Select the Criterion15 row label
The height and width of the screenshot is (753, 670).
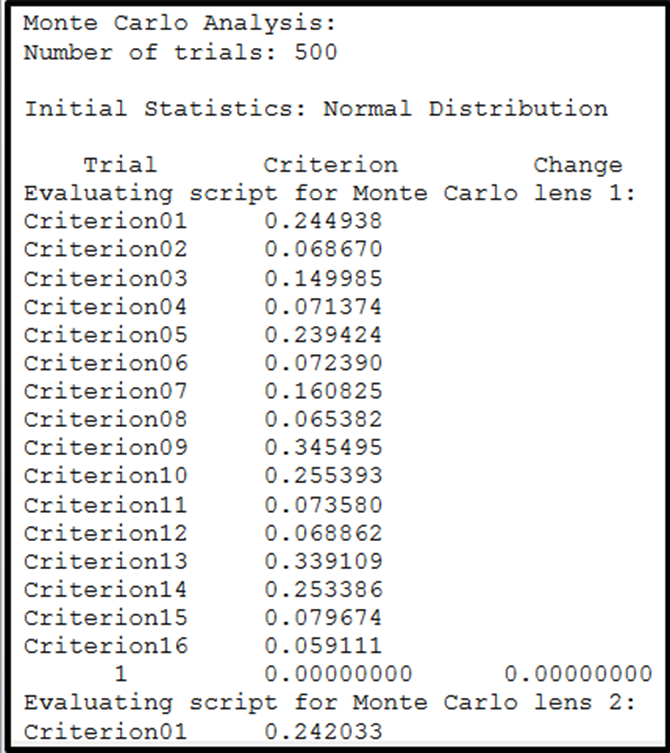(105, 618)
